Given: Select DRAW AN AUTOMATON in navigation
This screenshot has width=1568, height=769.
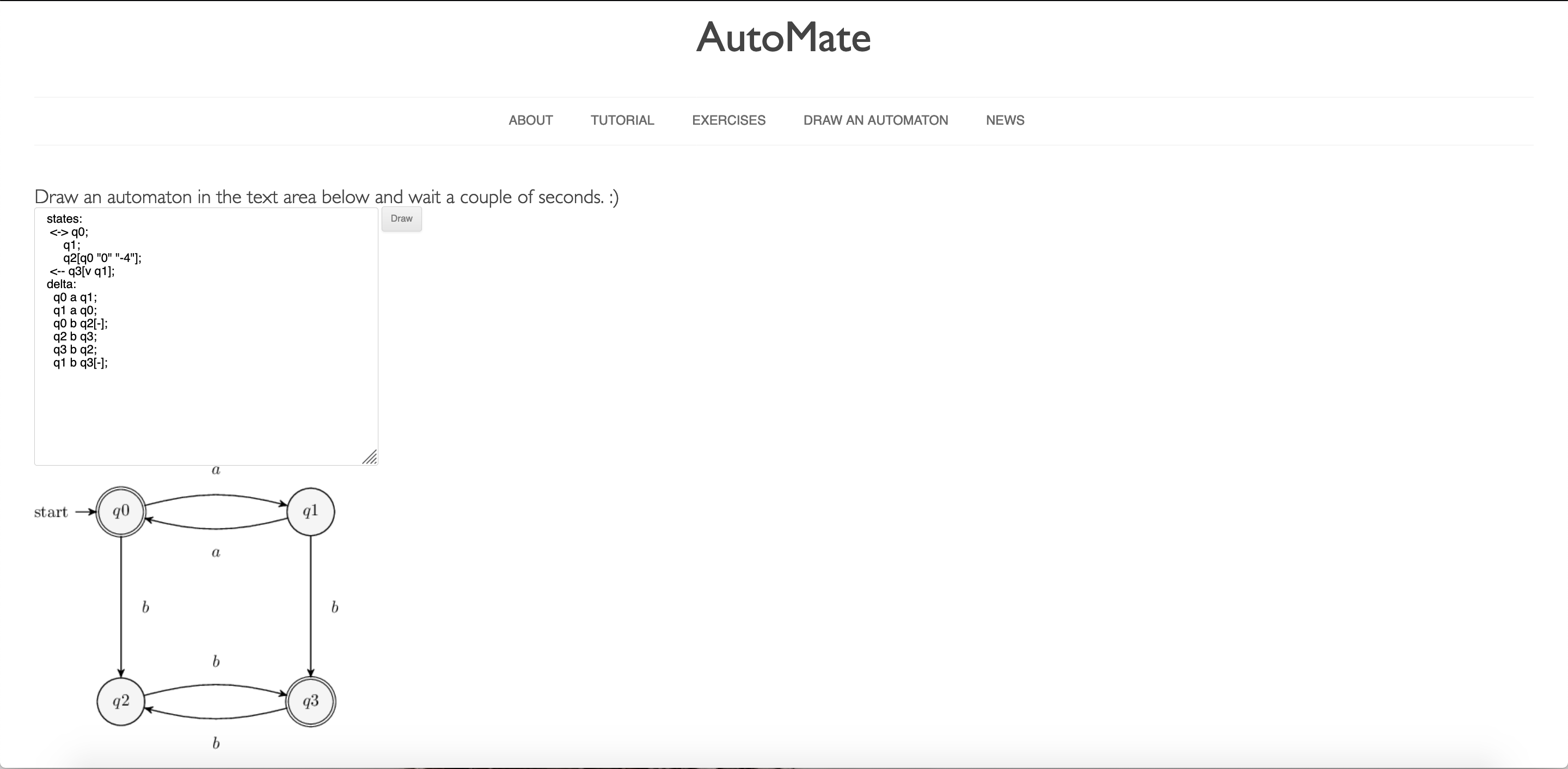Looking at the screenshot, I should point(875,120).
